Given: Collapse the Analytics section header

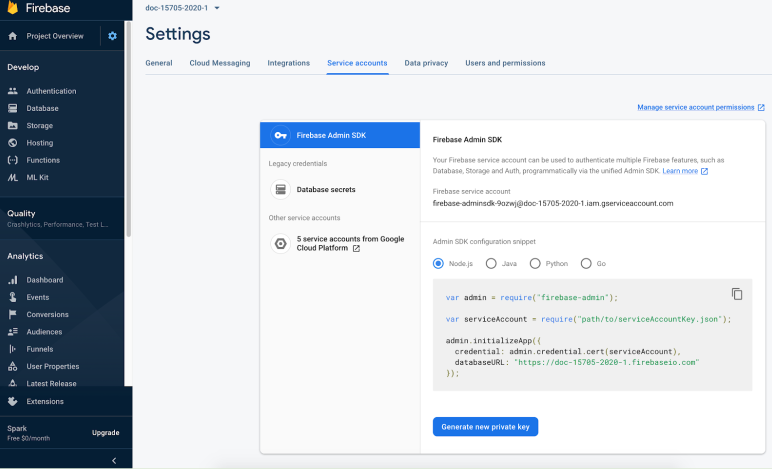Looking at the screenshot, I should click(25, 256).
